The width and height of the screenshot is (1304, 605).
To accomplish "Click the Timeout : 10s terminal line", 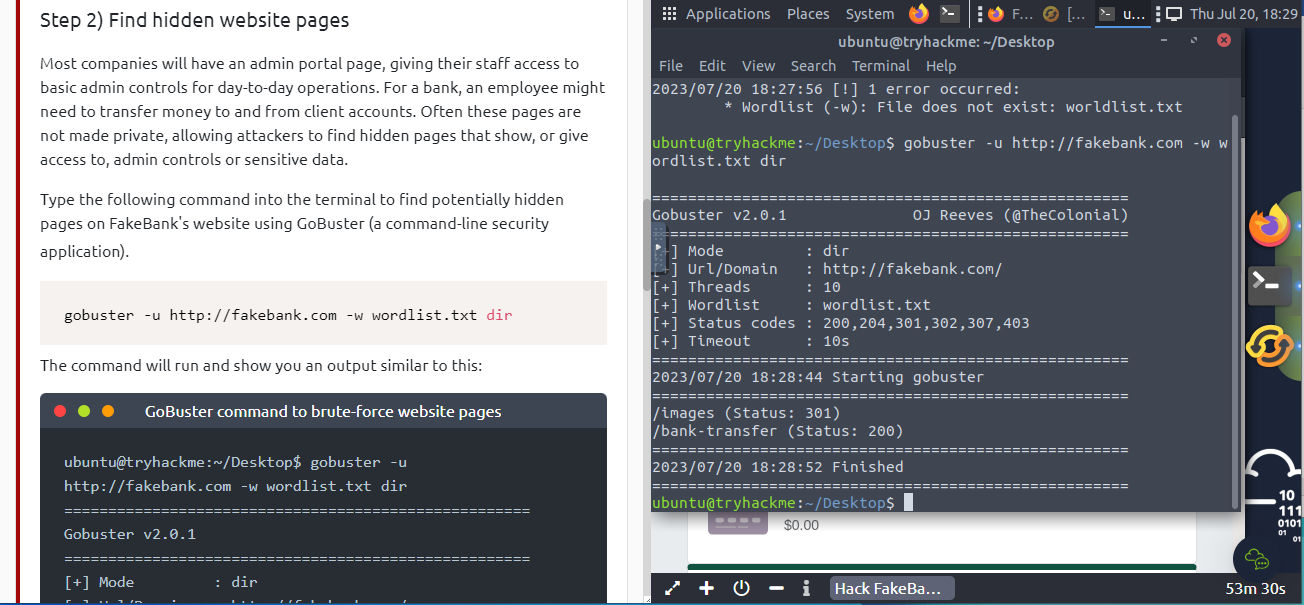I will pos(750,341).
